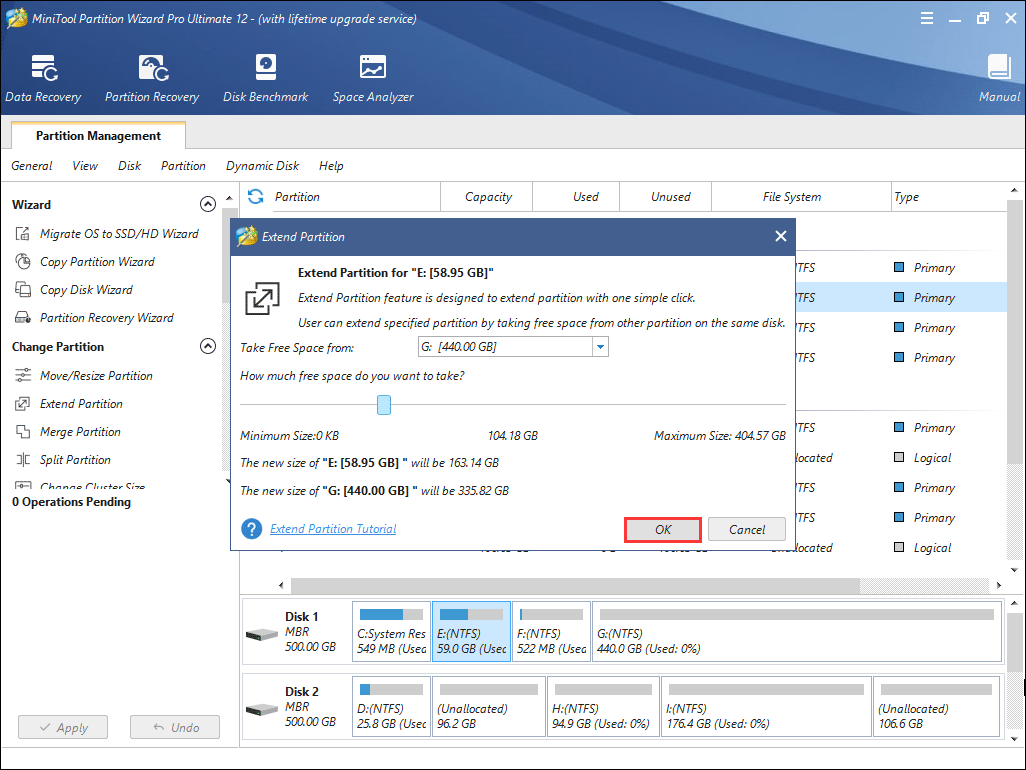Open Disk Benchmark tool
Screen dimensions: 1026x770
266,79
